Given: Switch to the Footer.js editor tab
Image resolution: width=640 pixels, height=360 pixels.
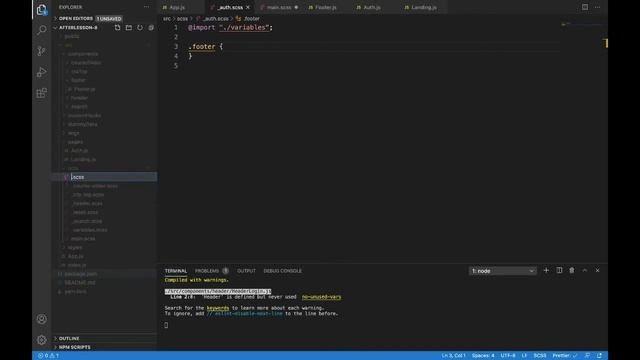Looking at the screenshot, I should (326, 7).
